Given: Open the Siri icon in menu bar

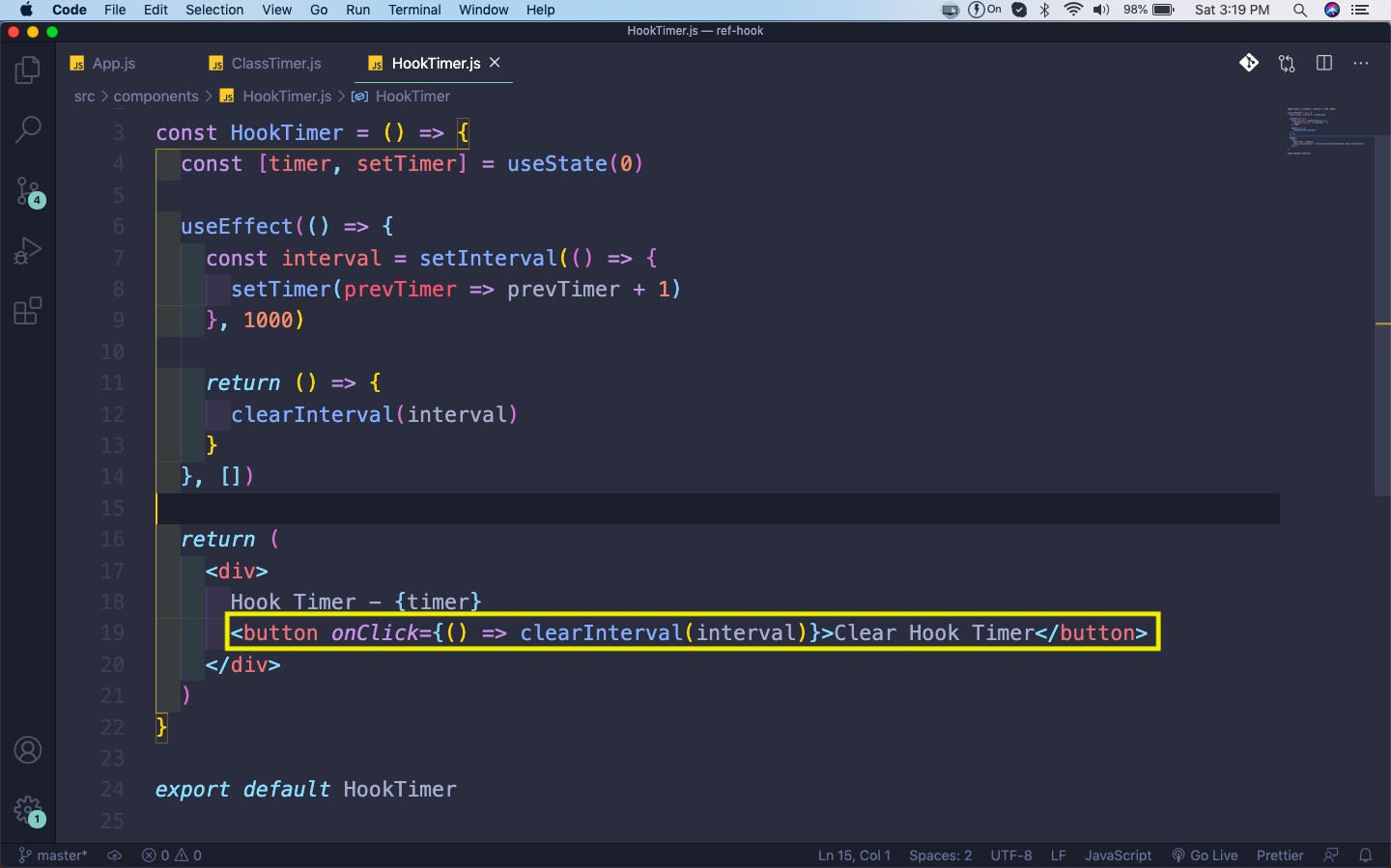Looking at the screenshot, I should [1332, 10].
